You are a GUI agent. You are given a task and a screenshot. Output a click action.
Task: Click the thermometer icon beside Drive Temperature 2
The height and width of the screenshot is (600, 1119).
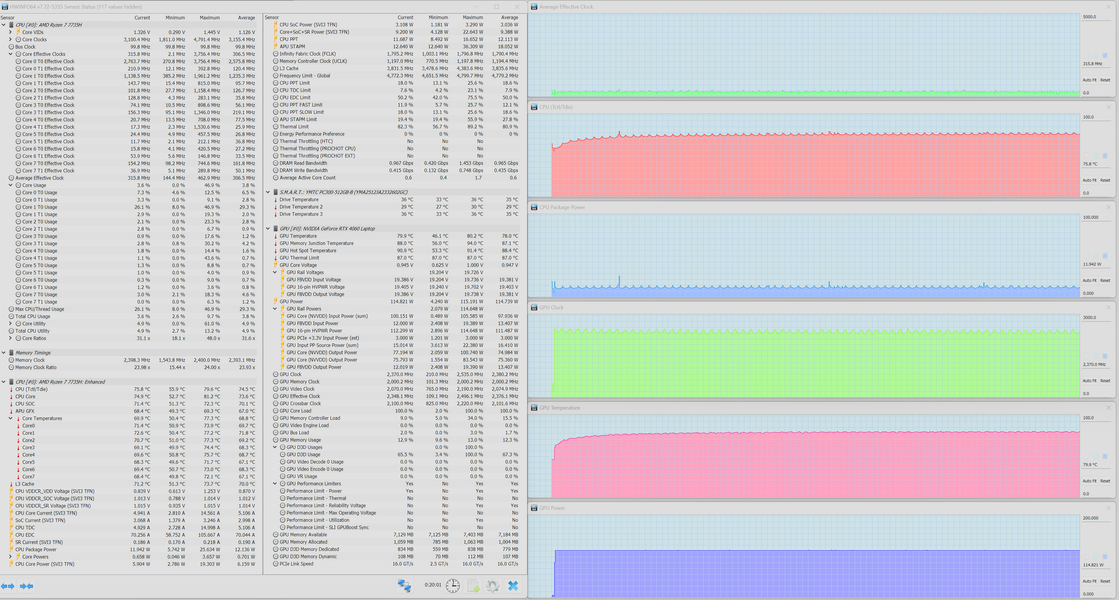click(275, 207)
